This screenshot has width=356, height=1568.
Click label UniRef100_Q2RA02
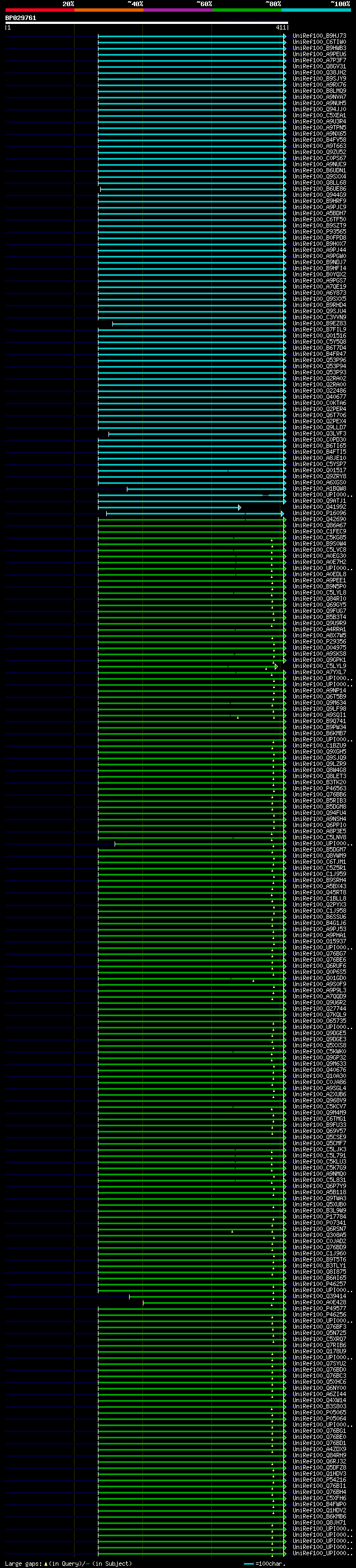point(319,379)
